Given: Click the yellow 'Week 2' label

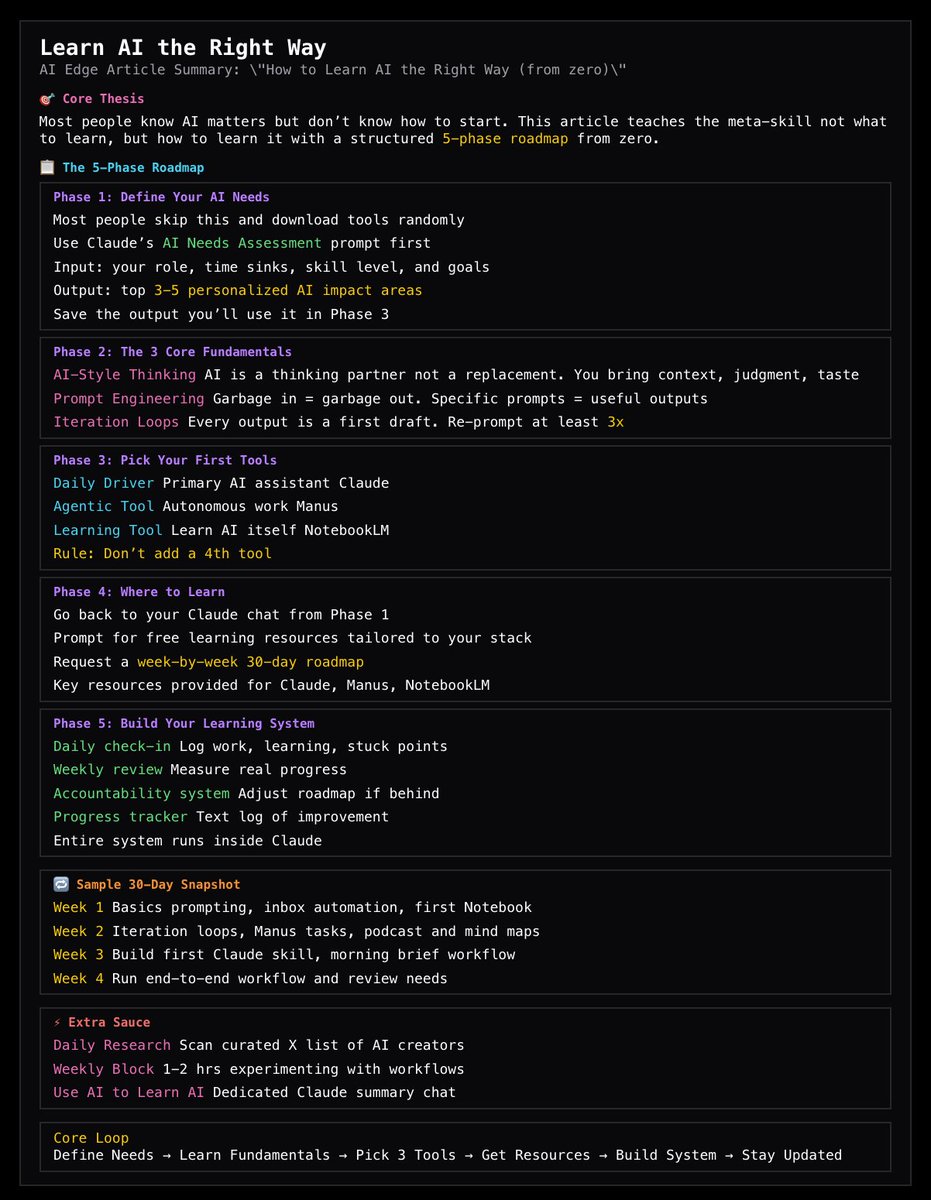Looking at the screenshot, I should coord(78,931).
